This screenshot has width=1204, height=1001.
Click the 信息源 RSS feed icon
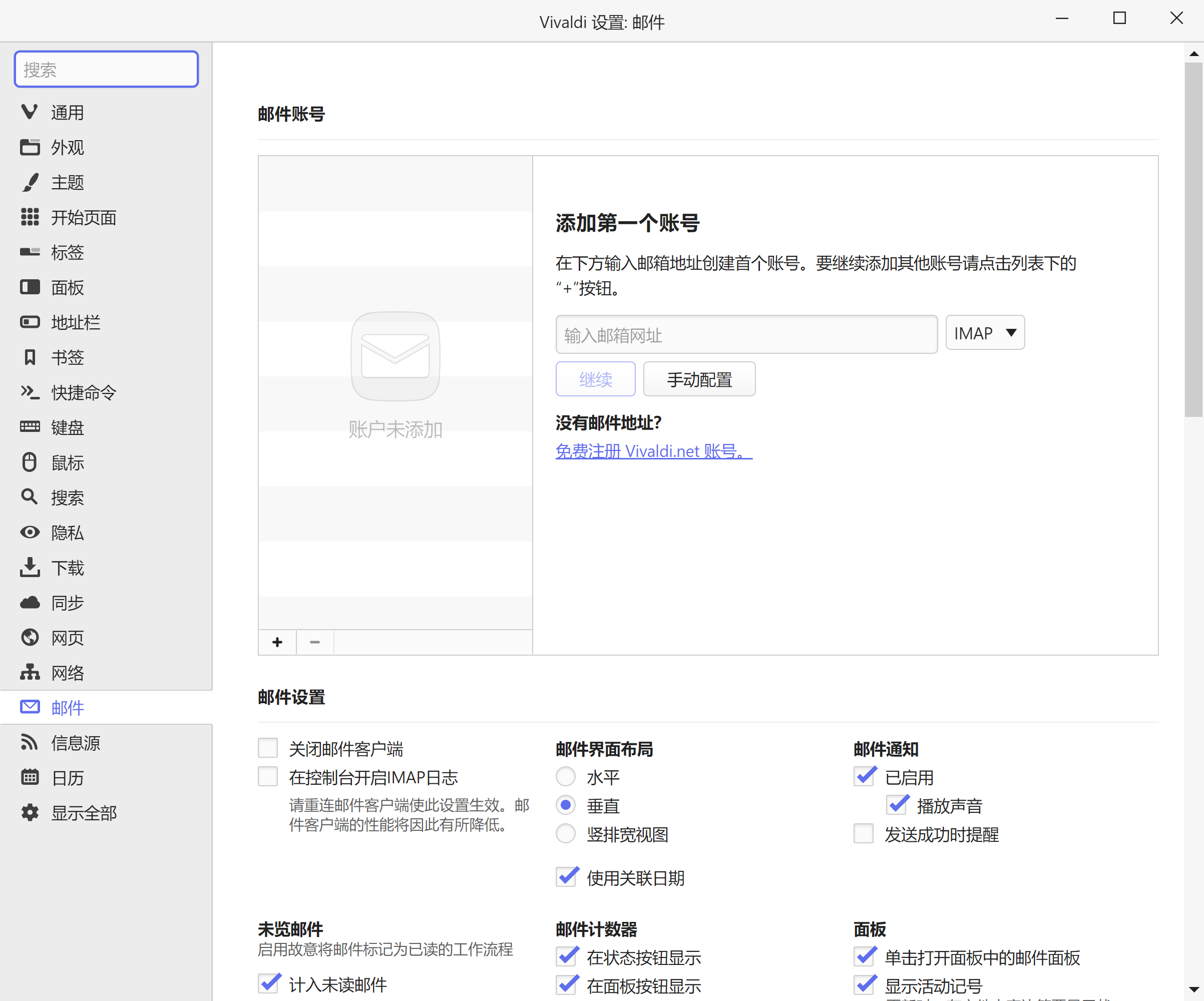point(30,742)
